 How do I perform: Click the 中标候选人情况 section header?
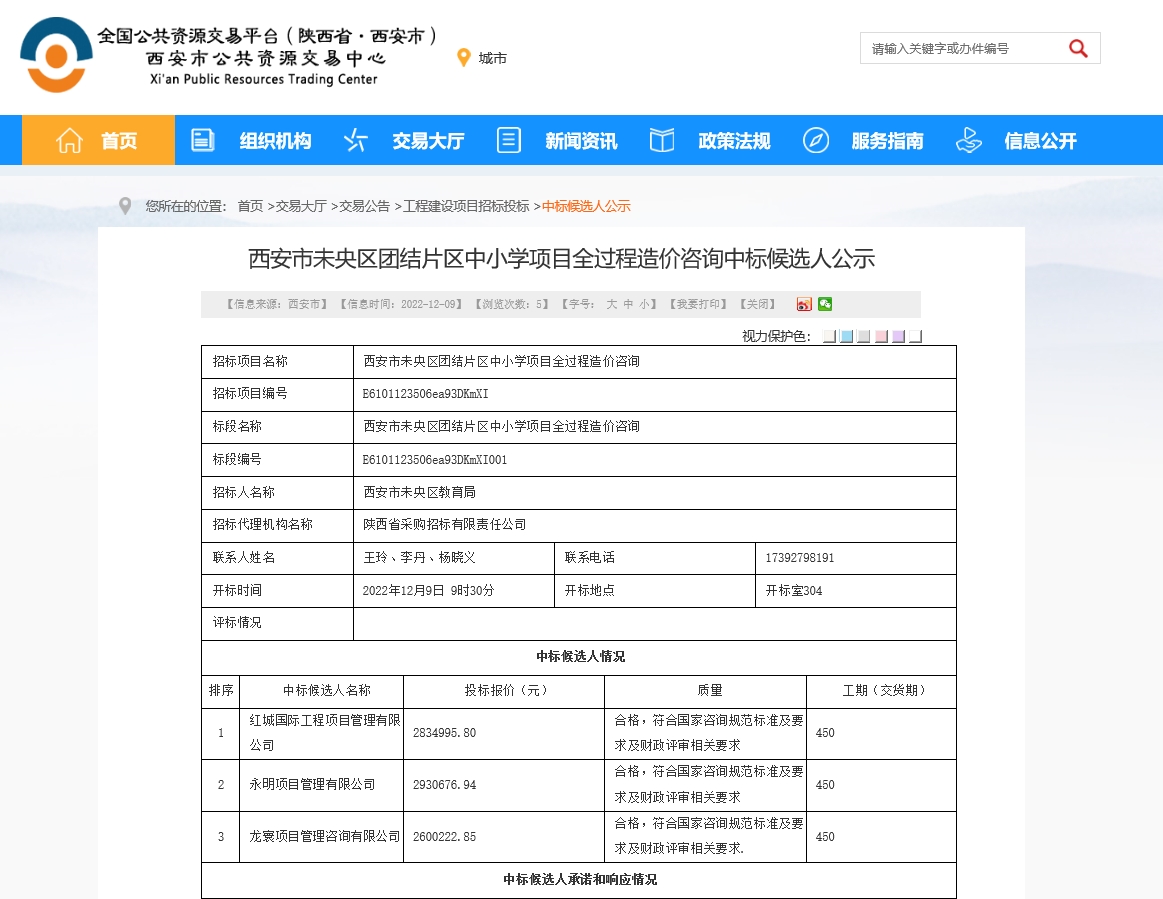(x=580, y=656)
